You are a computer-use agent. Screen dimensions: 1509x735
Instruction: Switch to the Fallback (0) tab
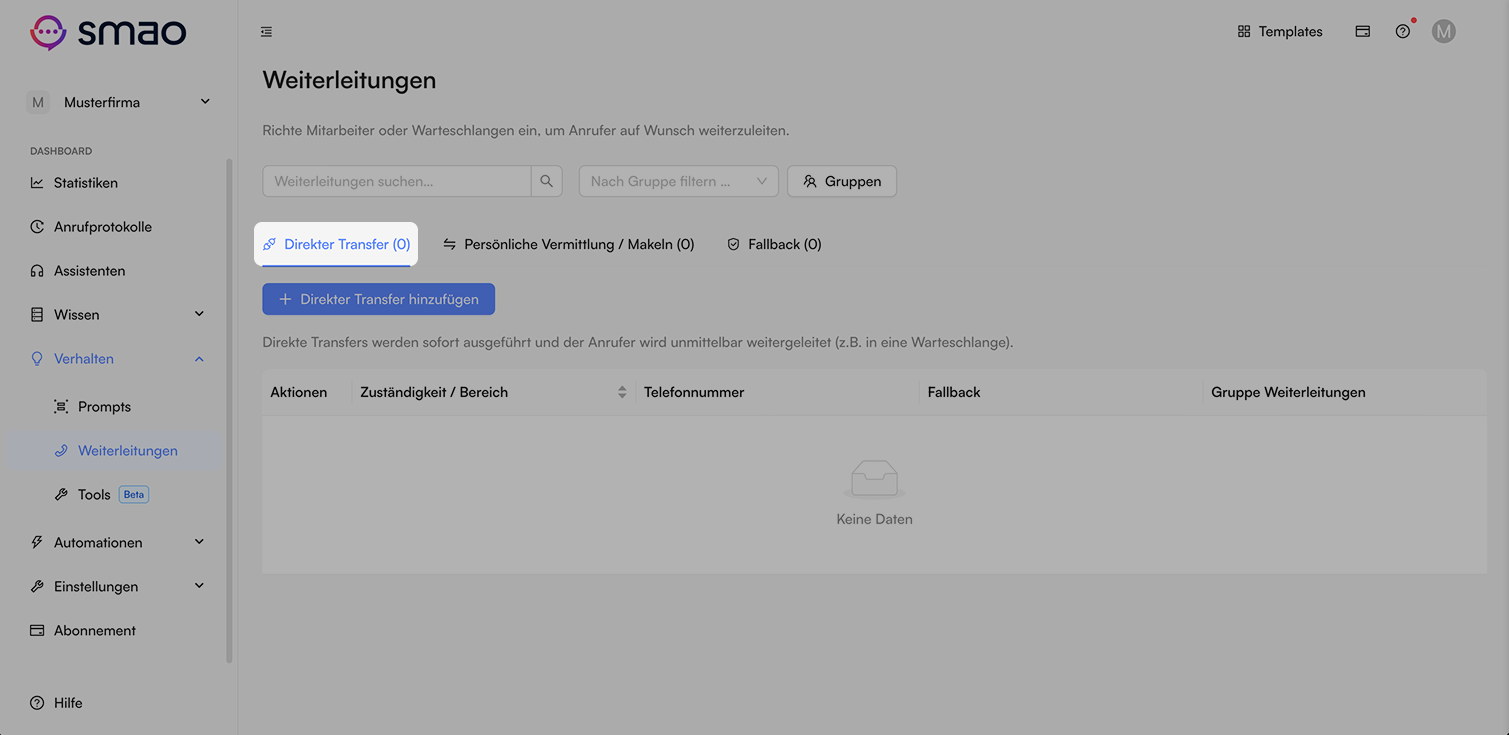pyautogui.click(x=774, y=244)
